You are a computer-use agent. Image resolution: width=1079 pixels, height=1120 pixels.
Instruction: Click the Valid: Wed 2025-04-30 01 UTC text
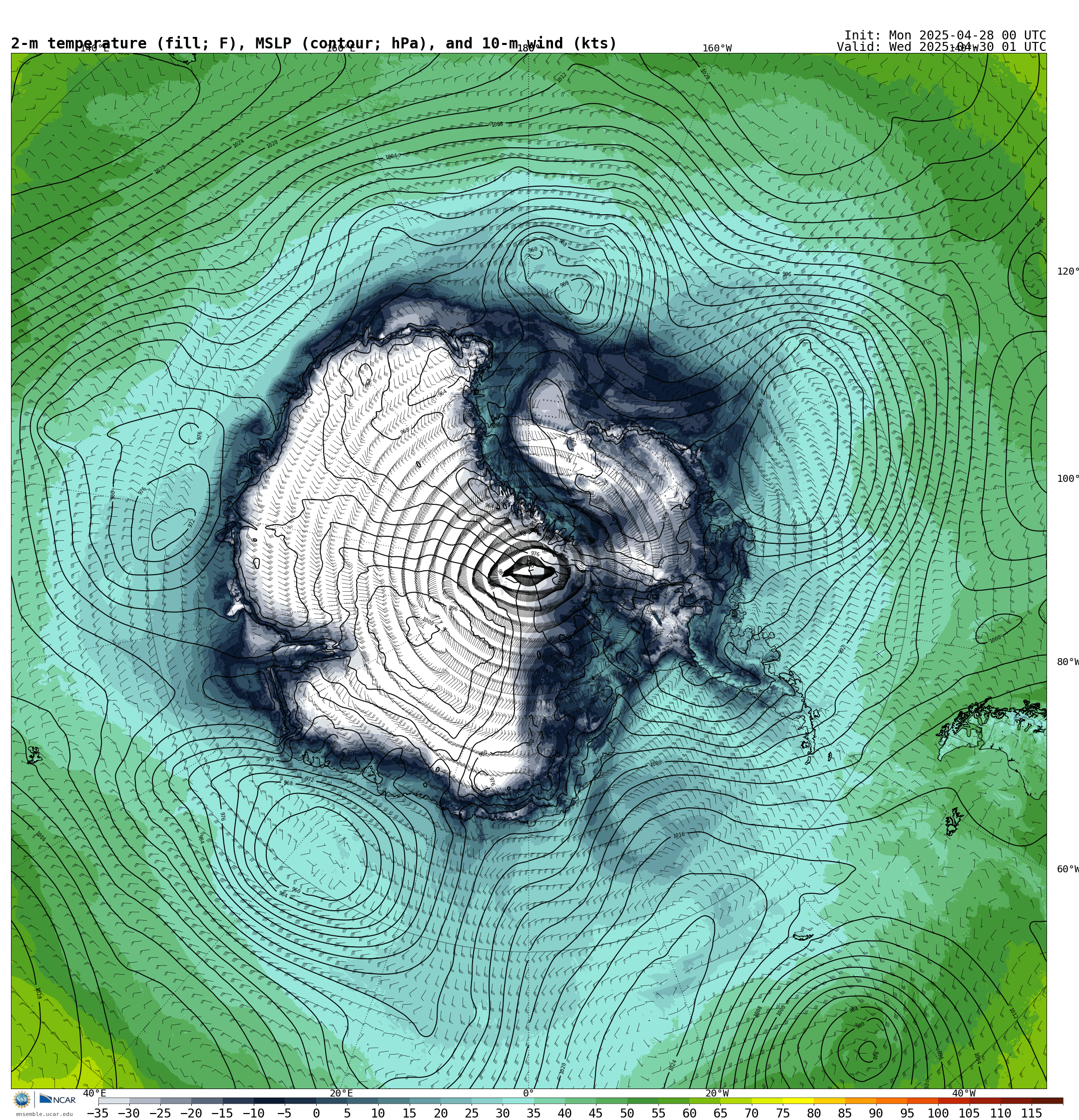click(x=941, y=47)
